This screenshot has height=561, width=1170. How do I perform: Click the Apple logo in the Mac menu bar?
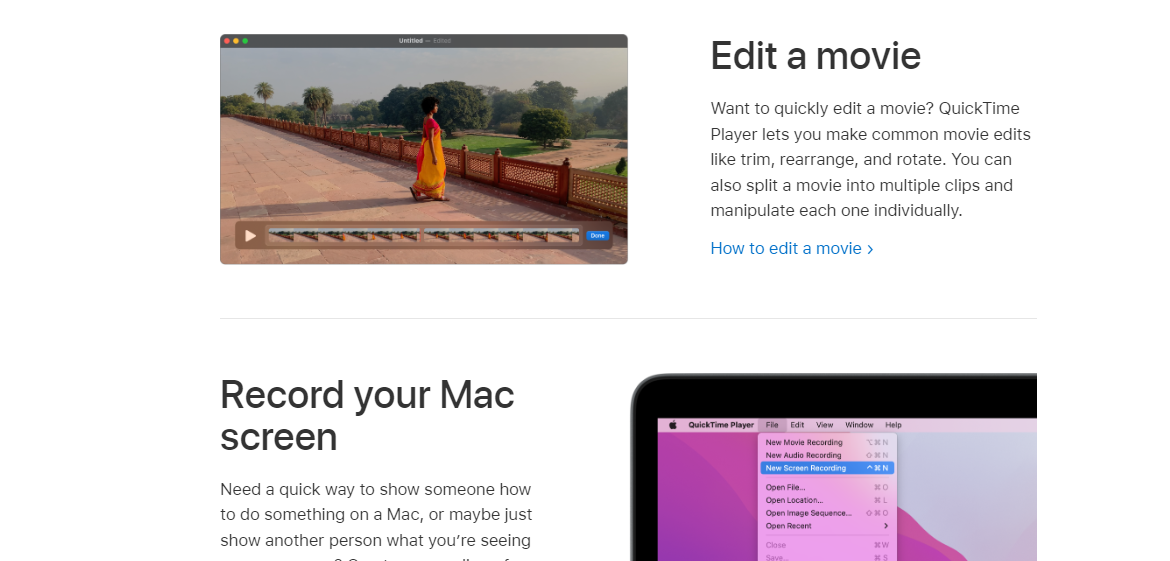672,424
